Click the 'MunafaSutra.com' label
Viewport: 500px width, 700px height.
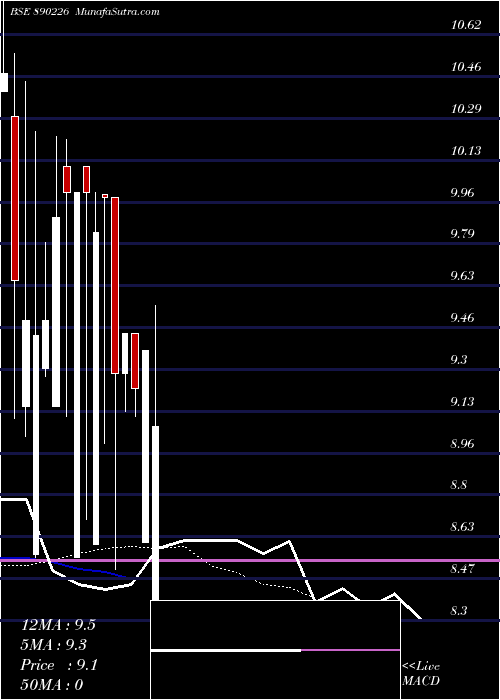(x=118, y=11)
